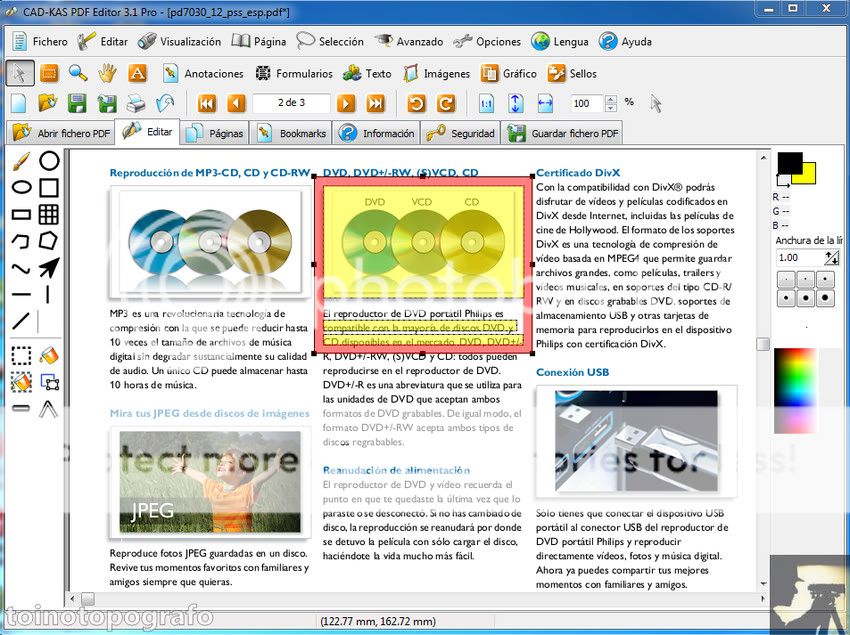Screen dimensions: 850x635
Task: Pick the arrow drawing tool
Action: (x=49, y=267)
